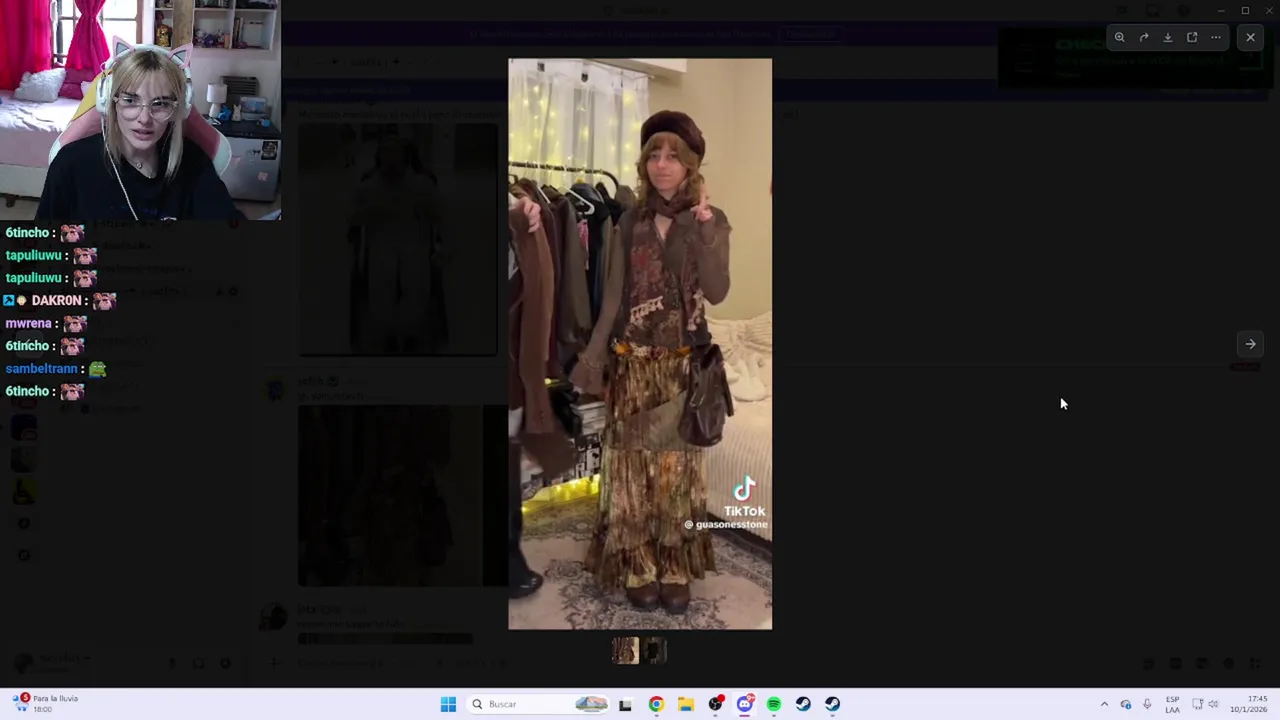Close the image viewer with the X
This screenshot has height=720, width=1280.
pos(1250,37)
